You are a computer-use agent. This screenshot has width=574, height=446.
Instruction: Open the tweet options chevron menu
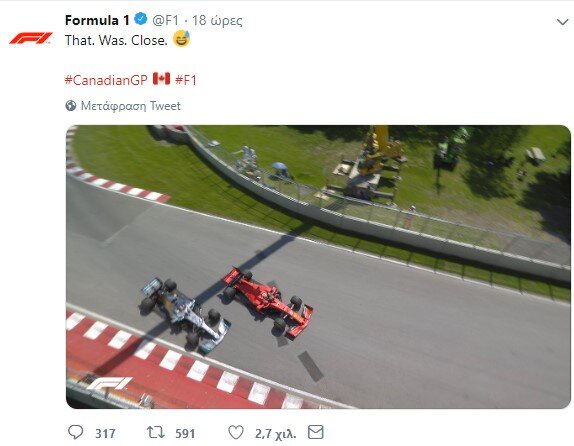pyautogui.click(x=562, y=22)
